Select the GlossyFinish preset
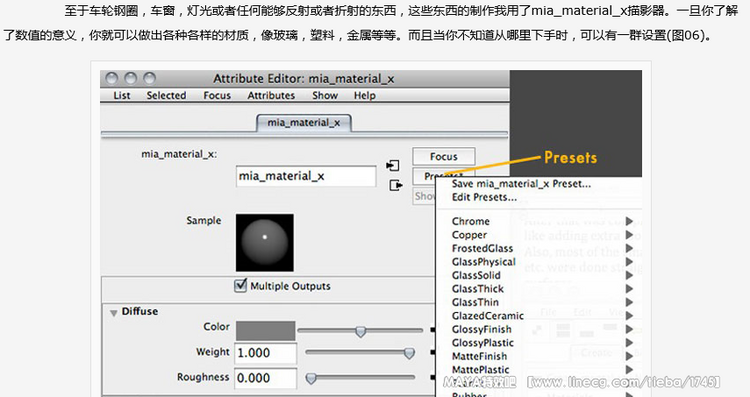This screenshot has width=750, height=397. (x=482, y=329)
